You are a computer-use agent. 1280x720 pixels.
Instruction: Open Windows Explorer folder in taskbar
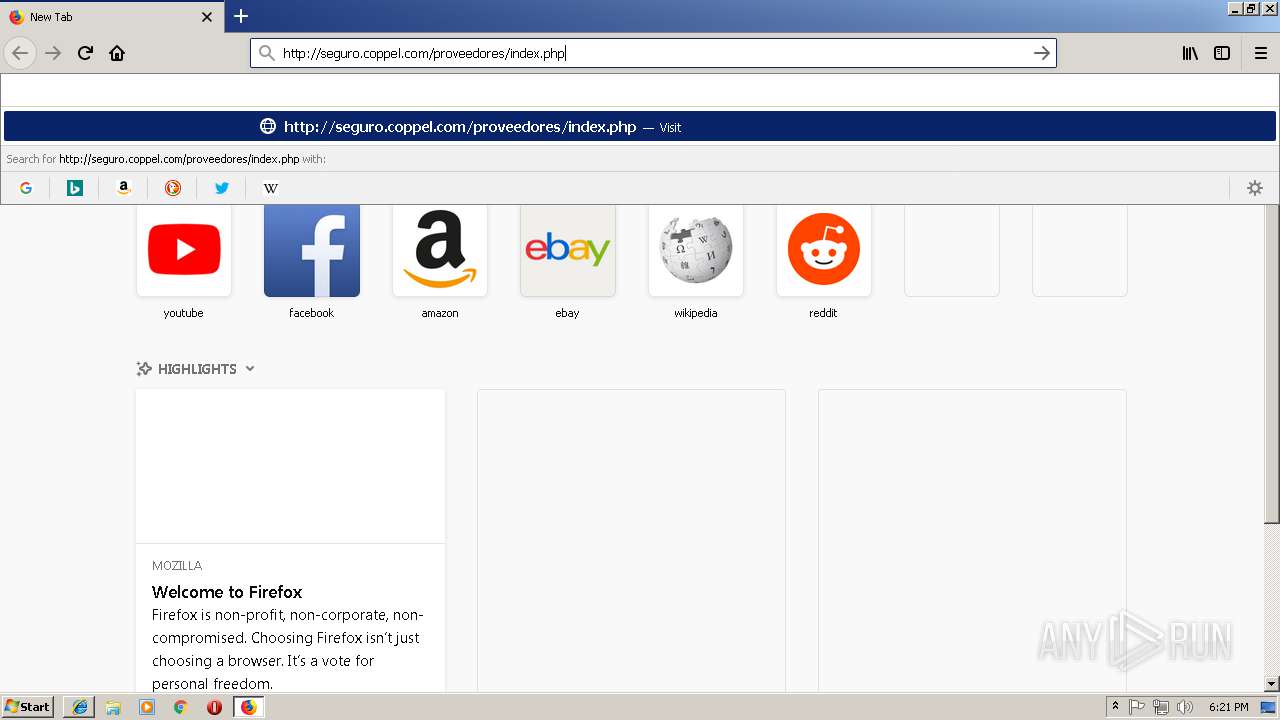pos(113,707)
